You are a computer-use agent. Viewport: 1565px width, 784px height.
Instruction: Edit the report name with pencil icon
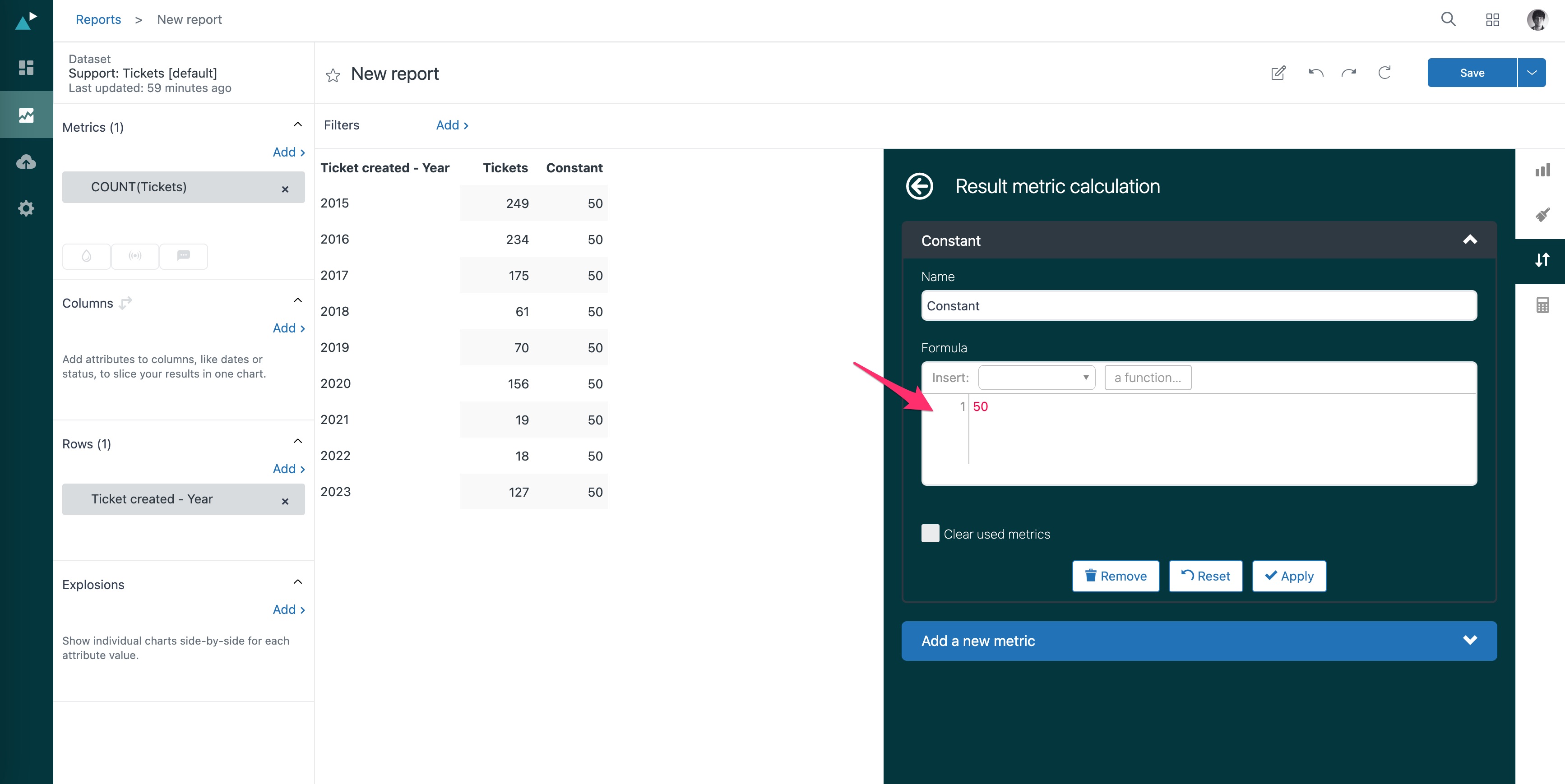point(1278,73)
